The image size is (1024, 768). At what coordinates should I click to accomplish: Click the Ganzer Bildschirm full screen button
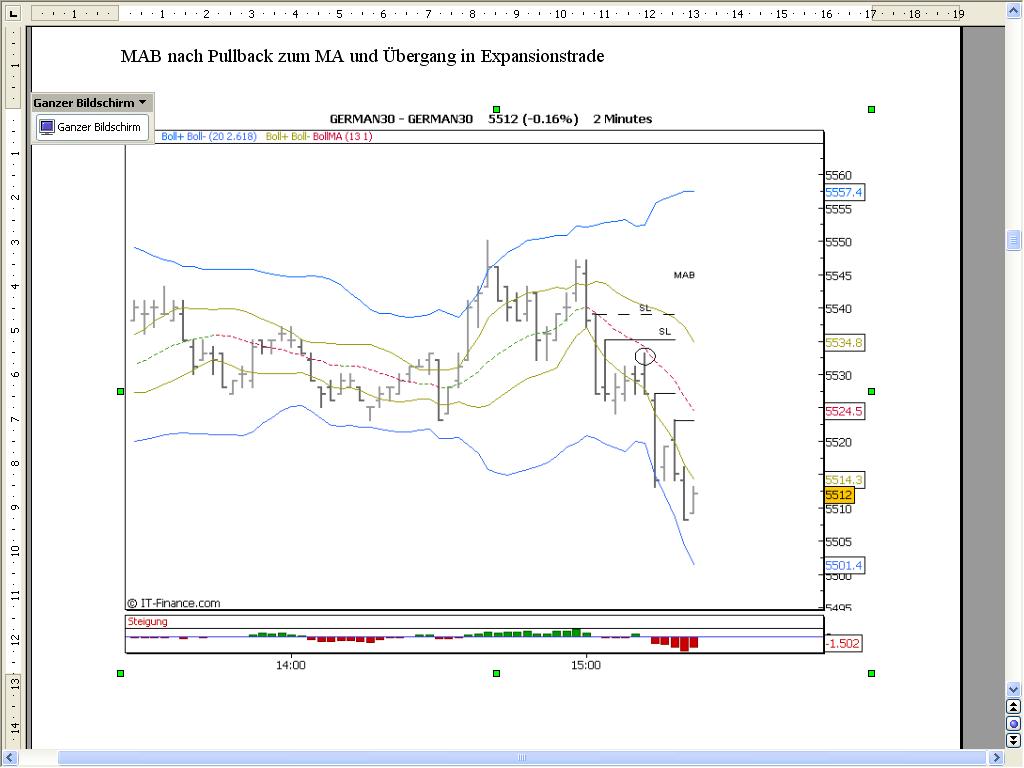(92, 127)
